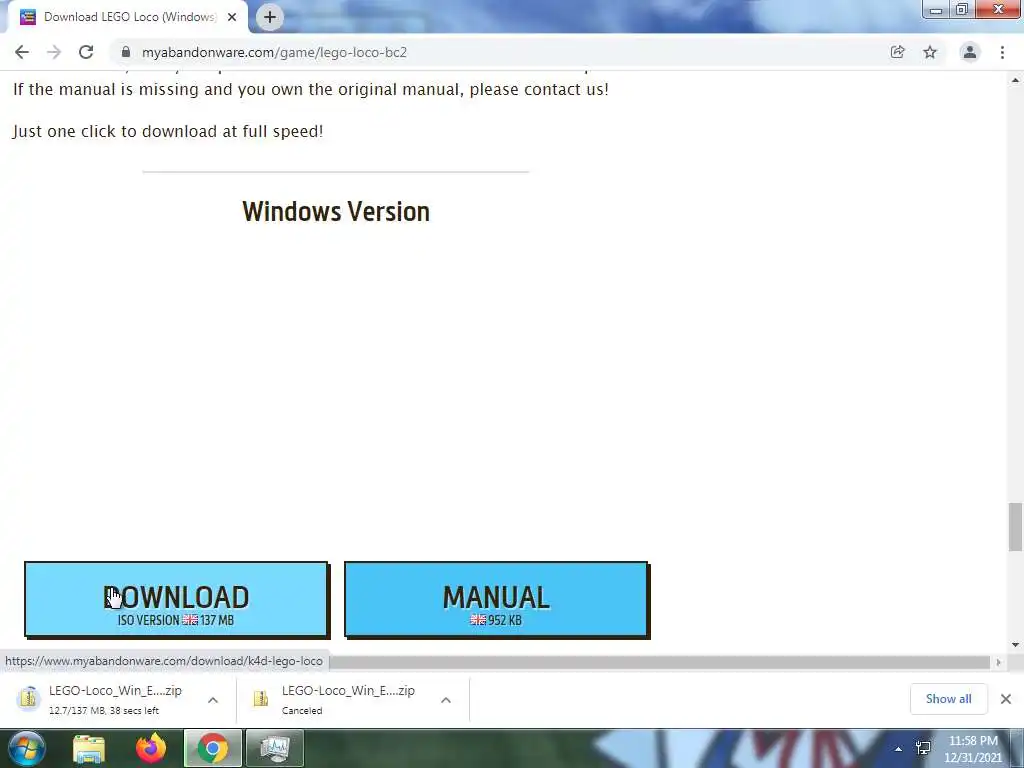Viewport: 1024px width, 768px height.
Task: Open the share this page icon
Action: [x=897, y=52]
